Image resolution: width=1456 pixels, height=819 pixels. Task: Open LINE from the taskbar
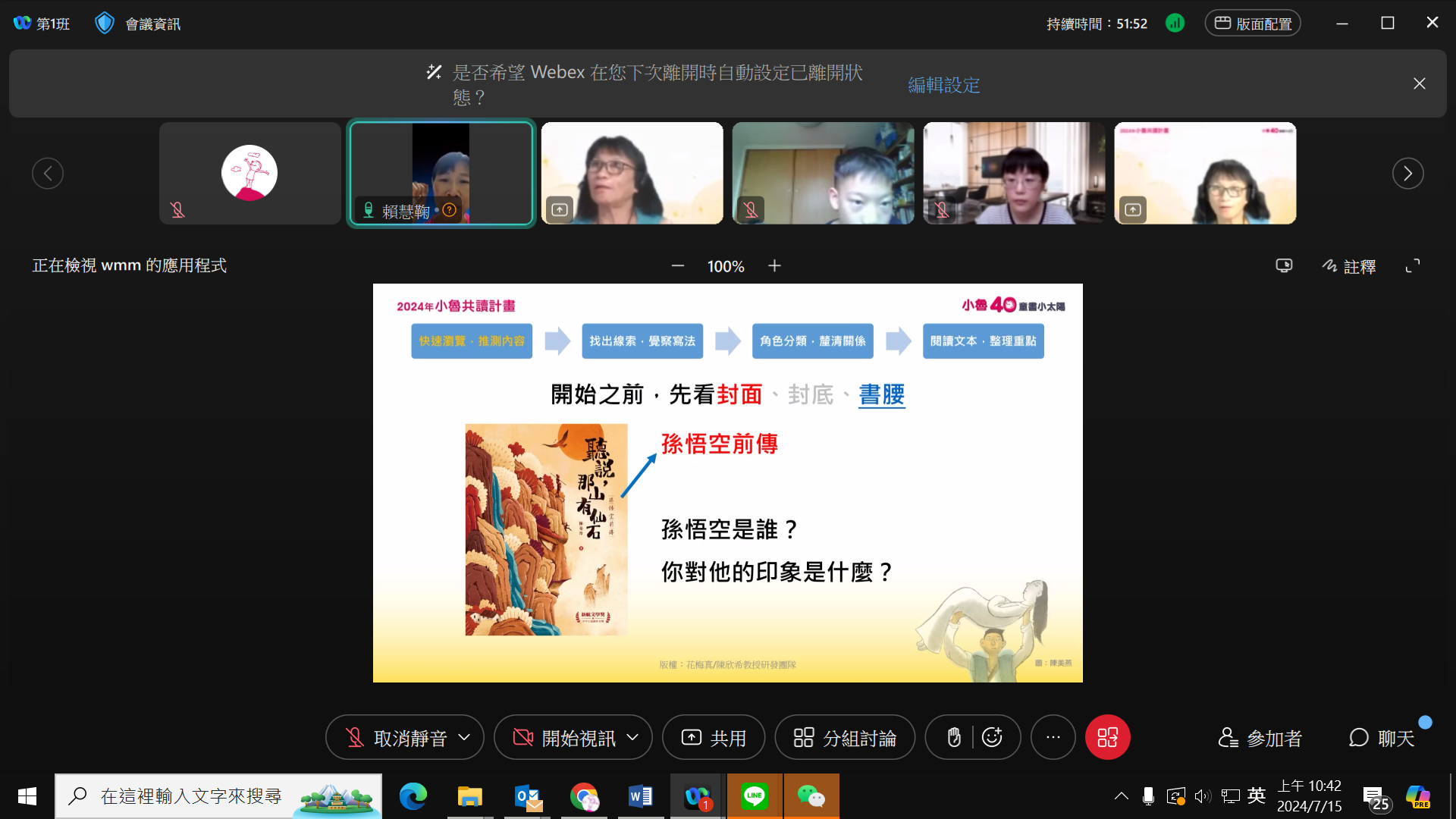coord(755,796)
